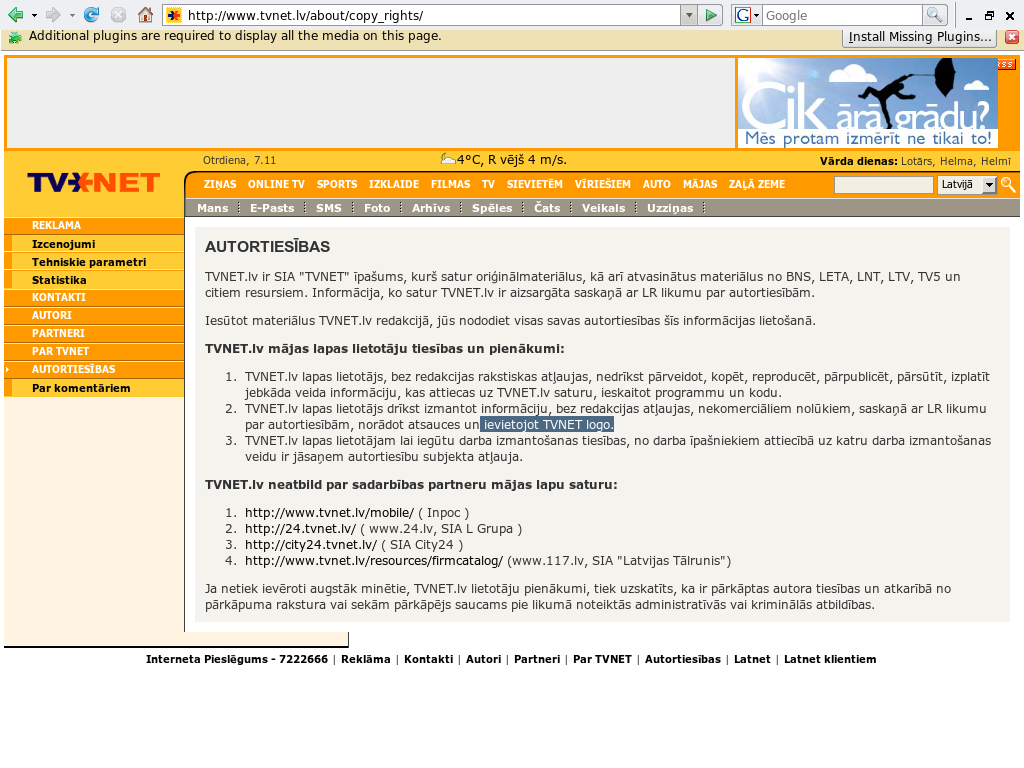Click the Home icon in toolbar
The width and height of the screenshot is (1024, 768).
click(x=145, y=15)
